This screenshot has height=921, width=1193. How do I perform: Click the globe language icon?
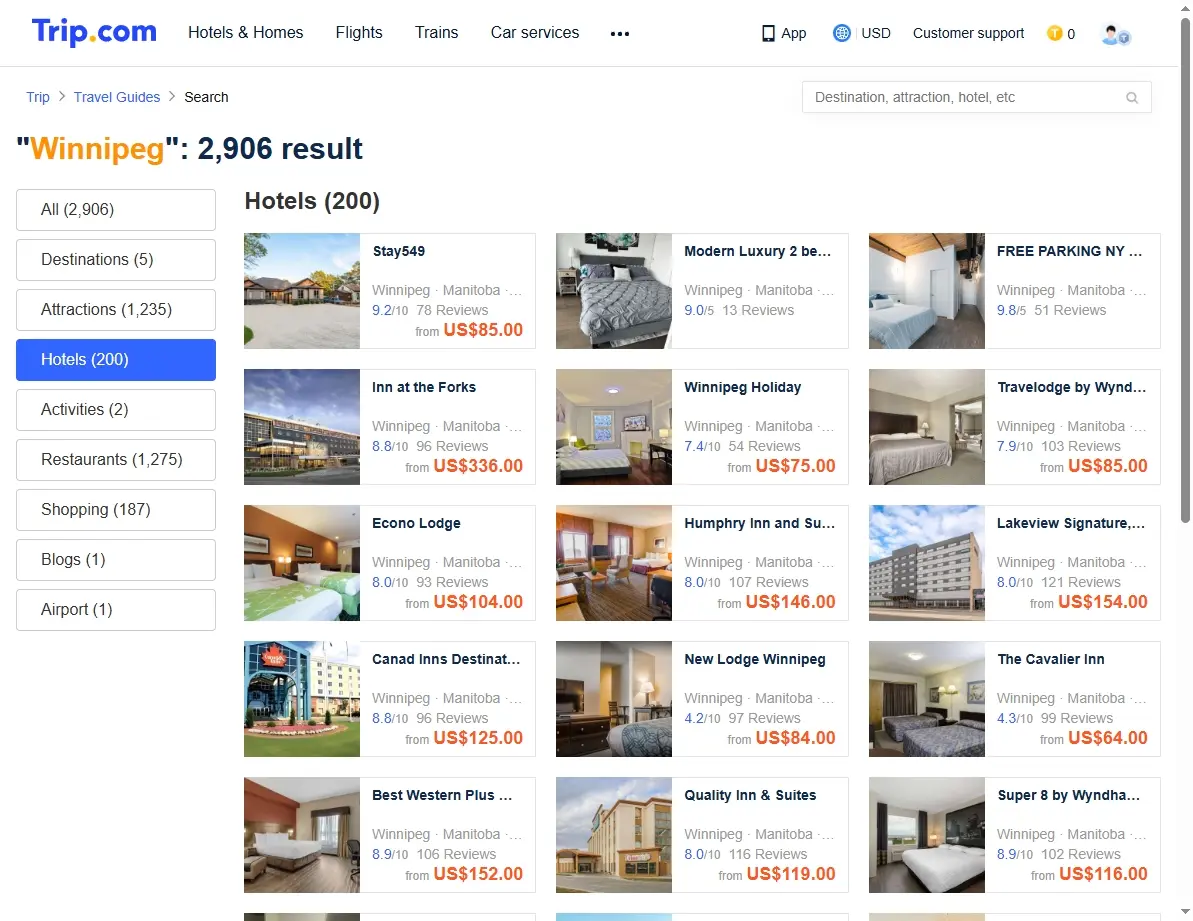click(841, 33)
